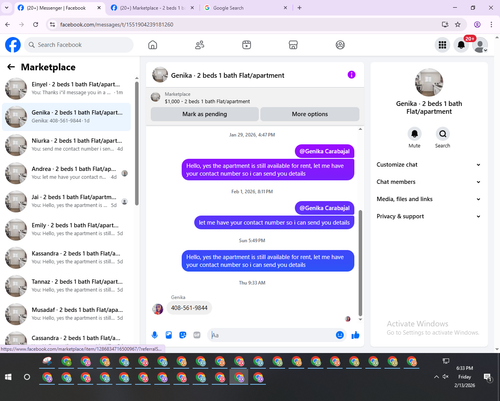
Task: Switch to the Messenger | Facebook tab
Action: (56, 8)
